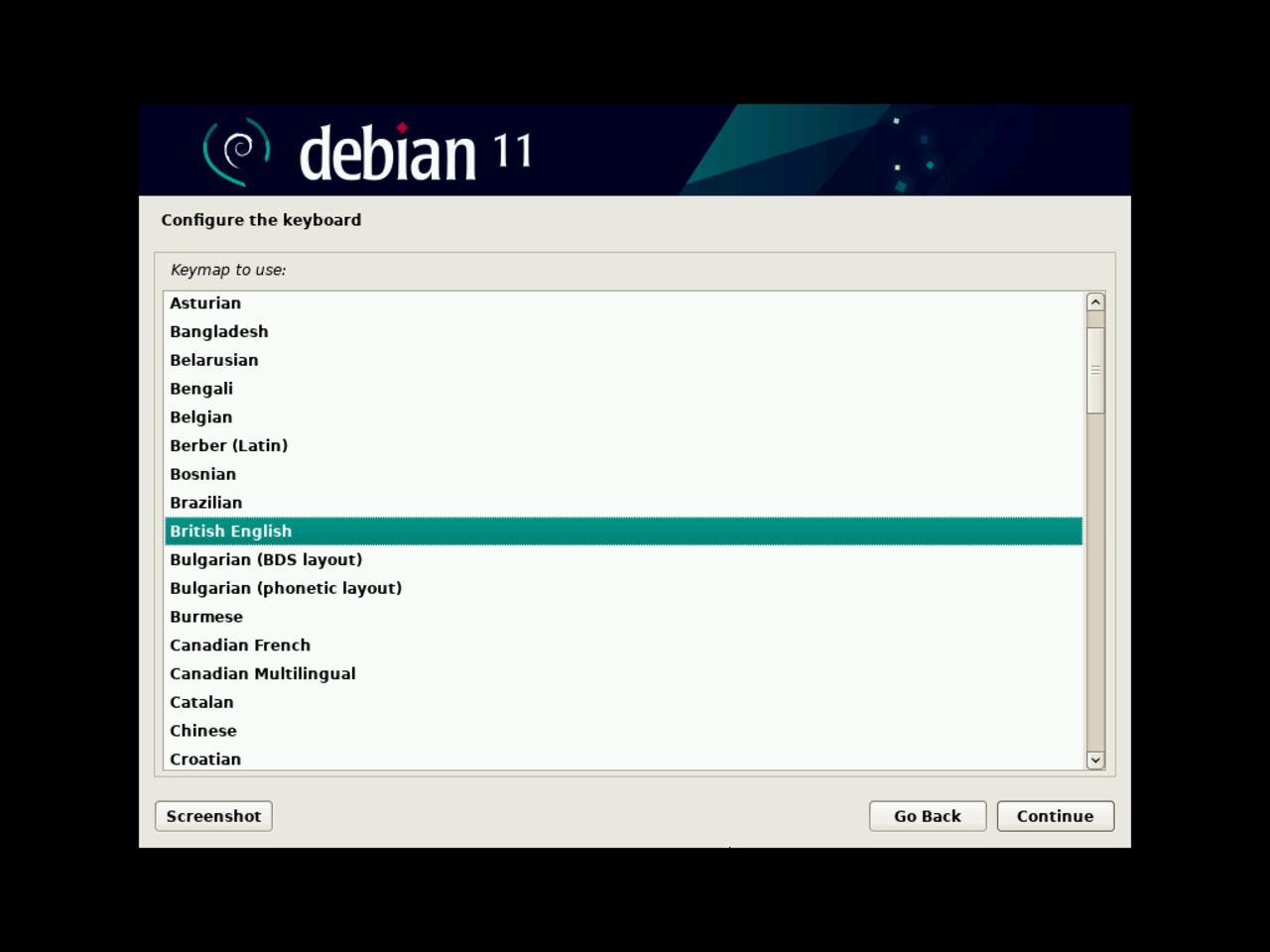Click the scrollbar up arrow
Viewport: 1270px width, 952px height.
[x=1095, y=301]
